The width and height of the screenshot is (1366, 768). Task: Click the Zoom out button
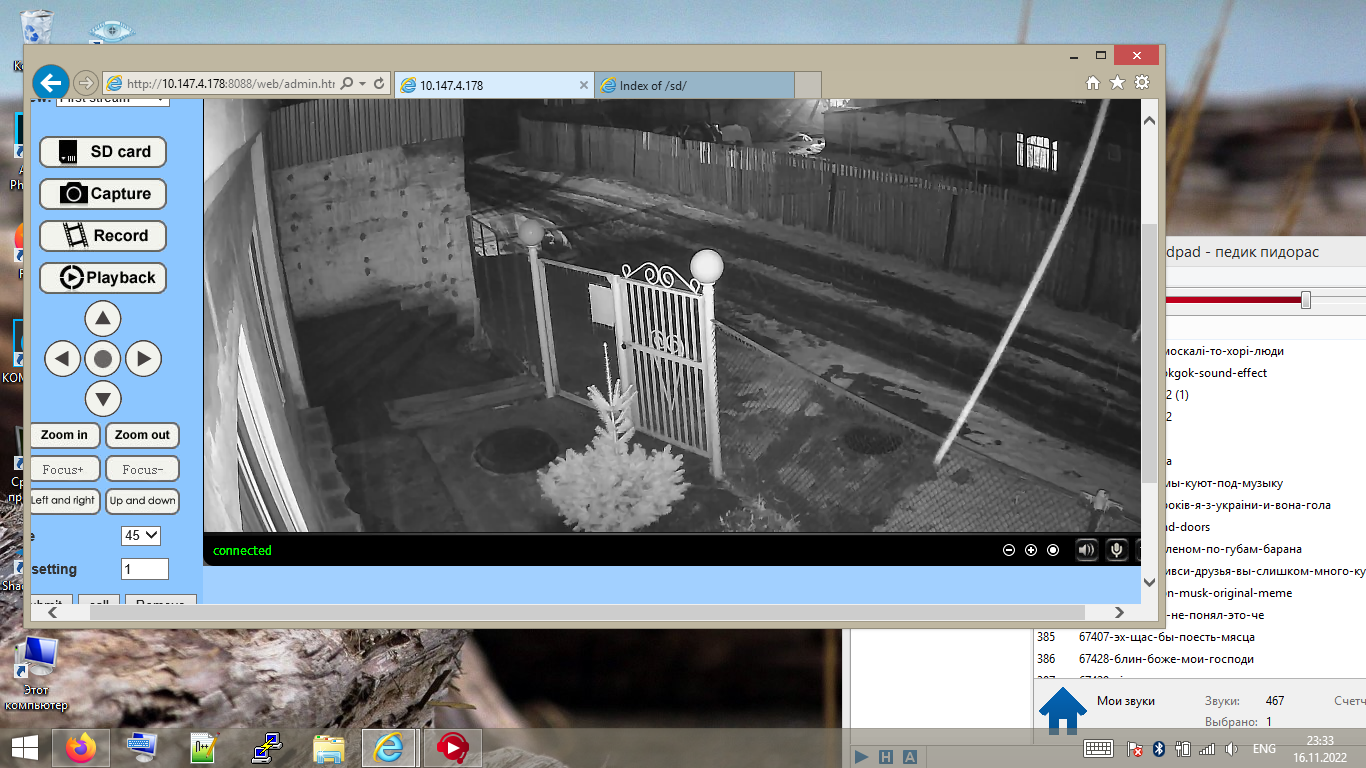pyautogui.click(x=142, y=435)
